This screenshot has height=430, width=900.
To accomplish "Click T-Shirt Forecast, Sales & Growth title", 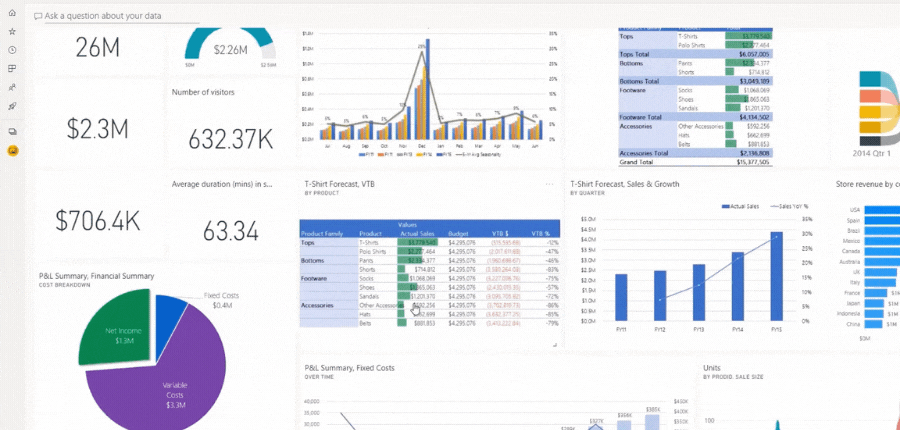I will tap(624, 184).
